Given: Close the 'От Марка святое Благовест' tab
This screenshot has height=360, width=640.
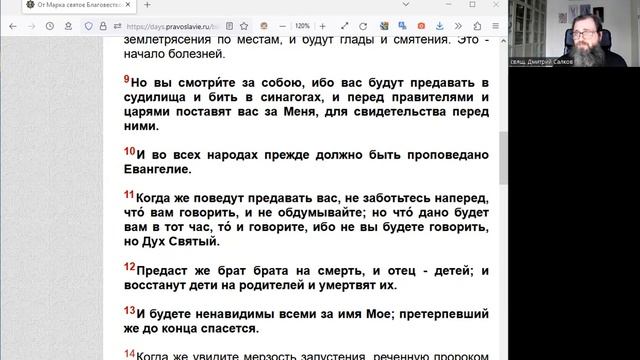Looking at the screenshot, I should click(x=128, y=5).
